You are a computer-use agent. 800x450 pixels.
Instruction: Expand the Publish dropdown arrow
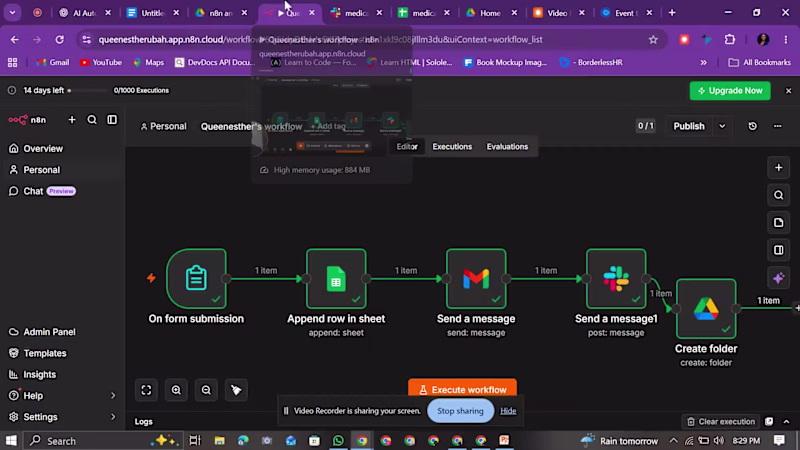pyautogui.click(x=722, y=126)
